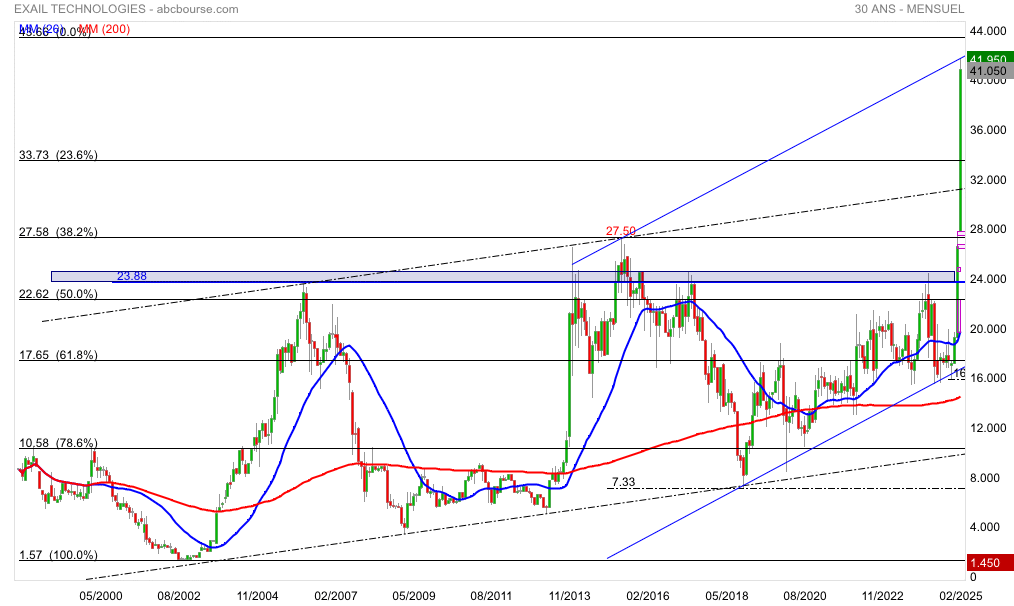Click the 44.000 price axis label

coord(988,30)
